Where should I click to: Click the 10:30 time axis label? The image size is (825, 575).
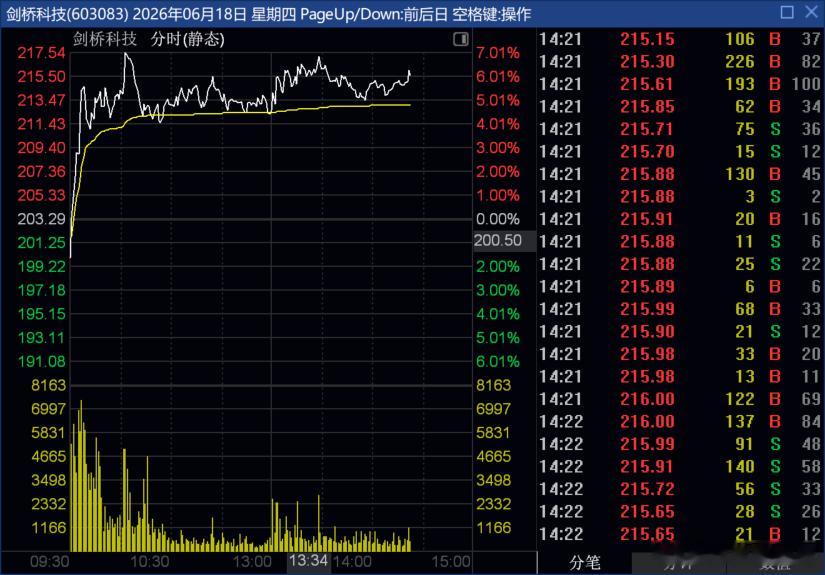[149, 562]
